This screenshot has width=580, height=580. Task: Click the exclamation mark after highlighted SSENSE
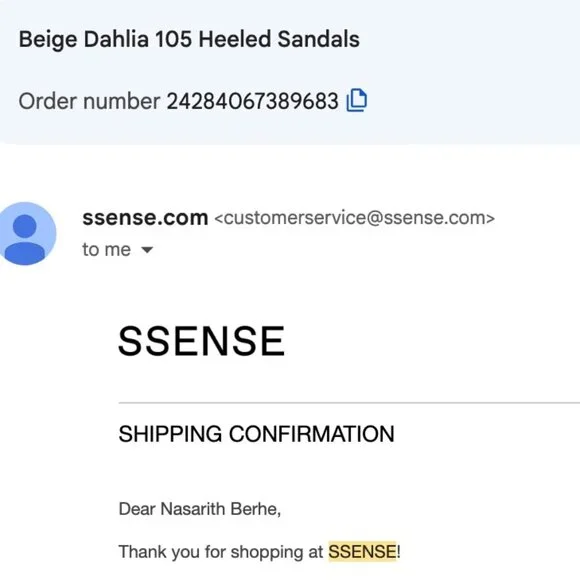tap(398, 552)
